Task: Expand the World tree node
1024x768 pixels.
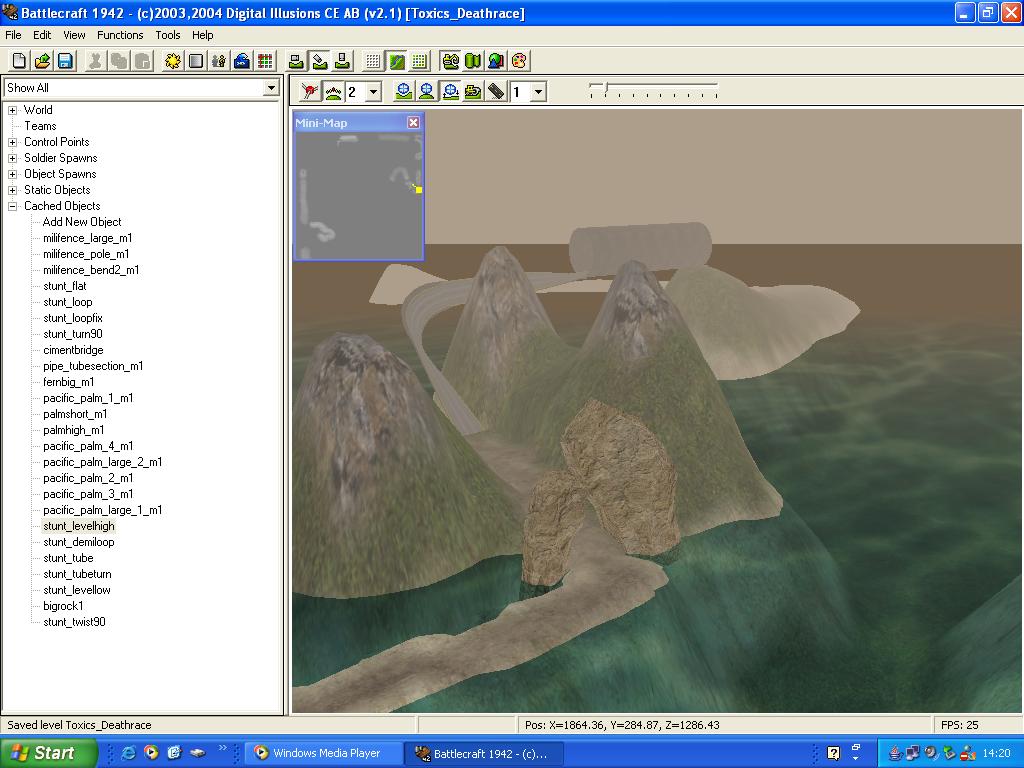Action: point(12,110)
